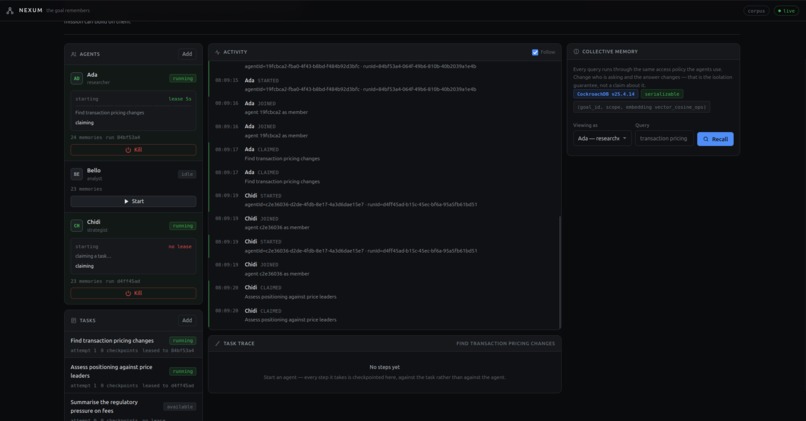The height and width of the screenshot is (421, 806).
Task: Click the Collective Memory info icon
Action: click(576, 51)
